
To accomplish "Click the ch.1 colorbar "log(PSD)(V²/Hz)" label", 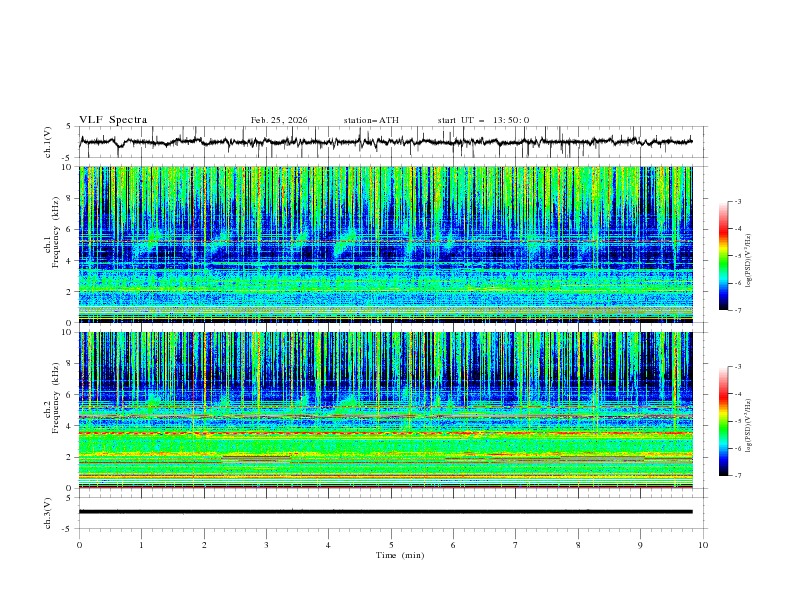I will pyautogui.click(x=749, y=261).
